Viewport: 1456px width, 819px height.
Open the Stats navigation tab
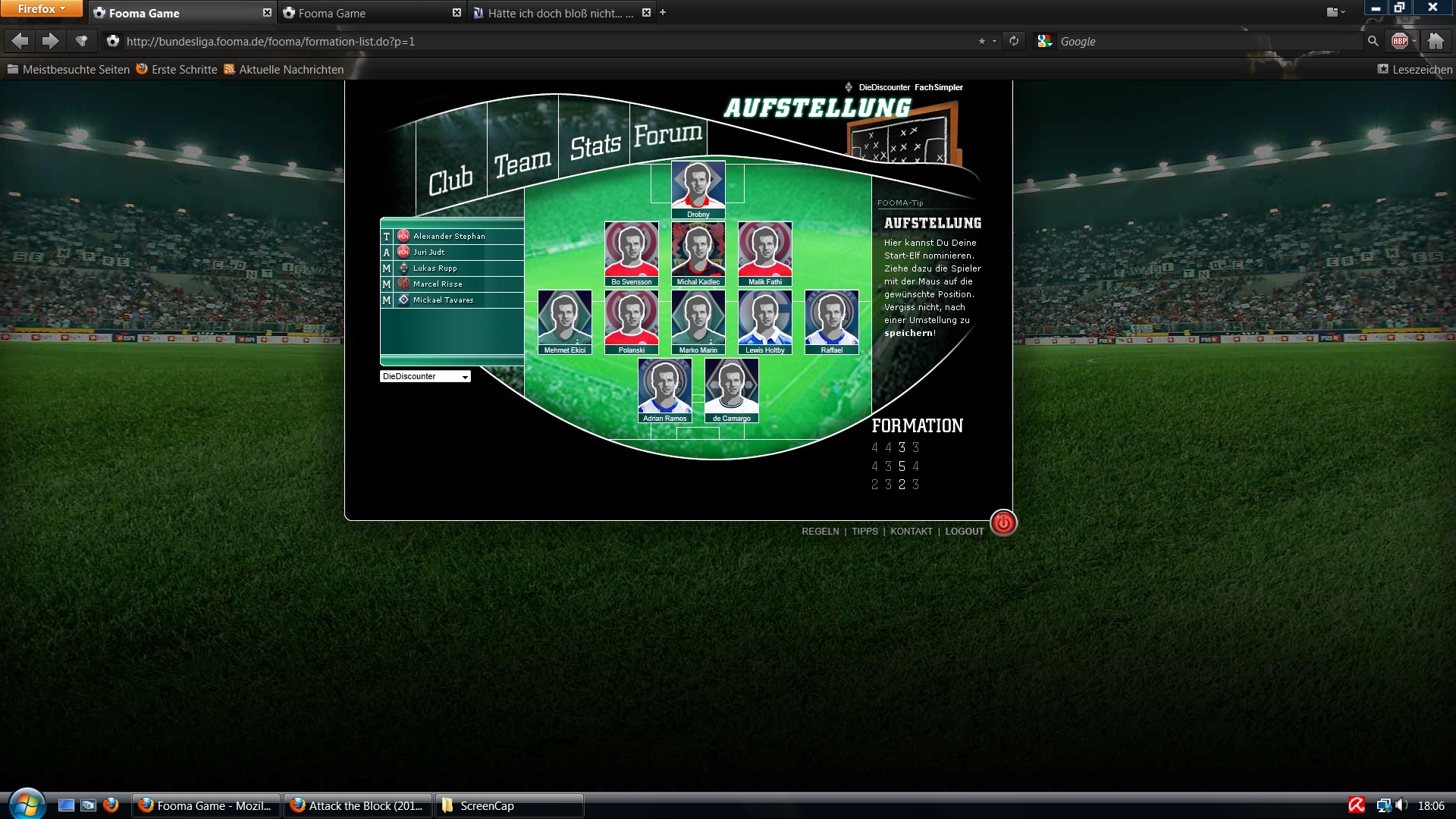(595, 146)
